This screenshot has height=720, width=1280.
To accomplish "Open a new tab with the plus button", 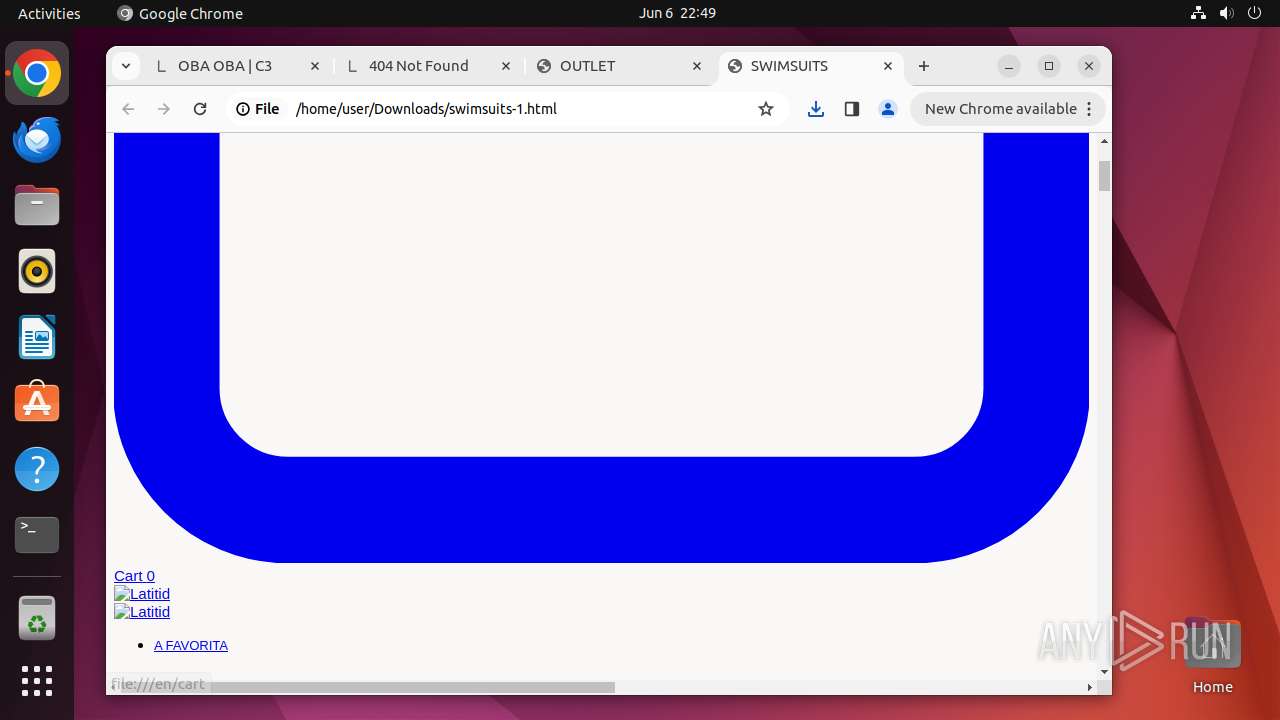I will pos(924,66).
